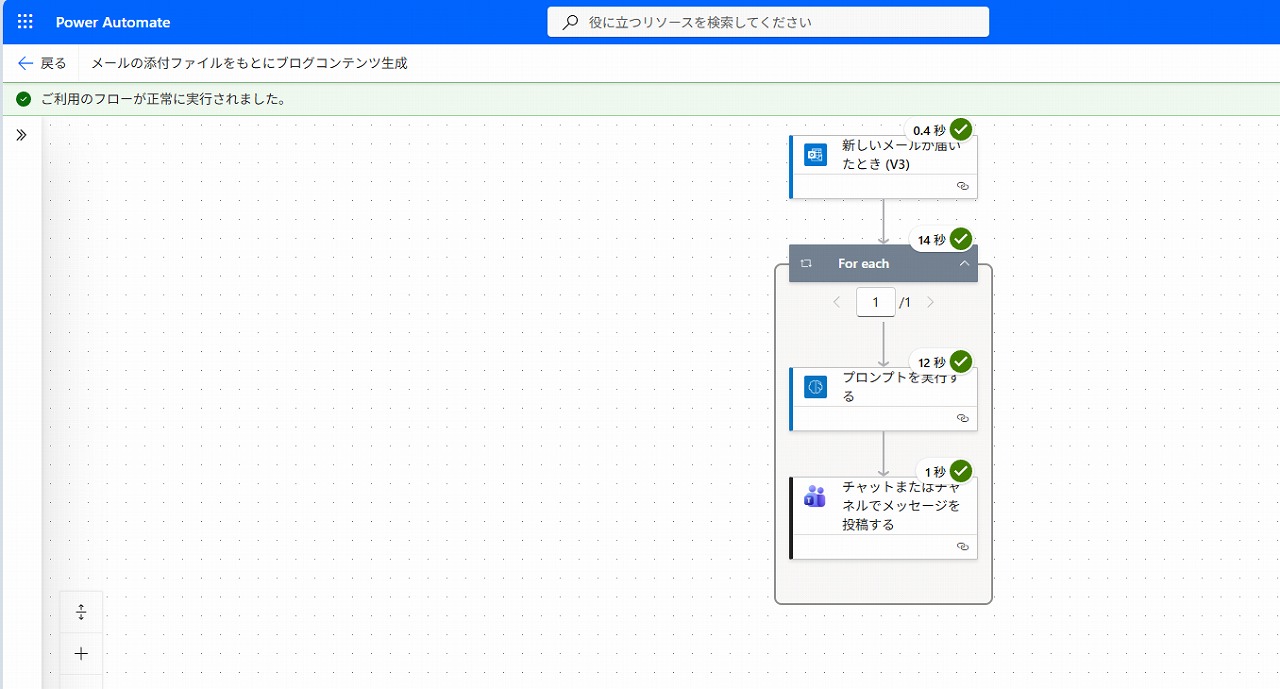The height and width of the screenshot is (689, 1280).
Task: Click the iteration number input field
Action: 875,302
